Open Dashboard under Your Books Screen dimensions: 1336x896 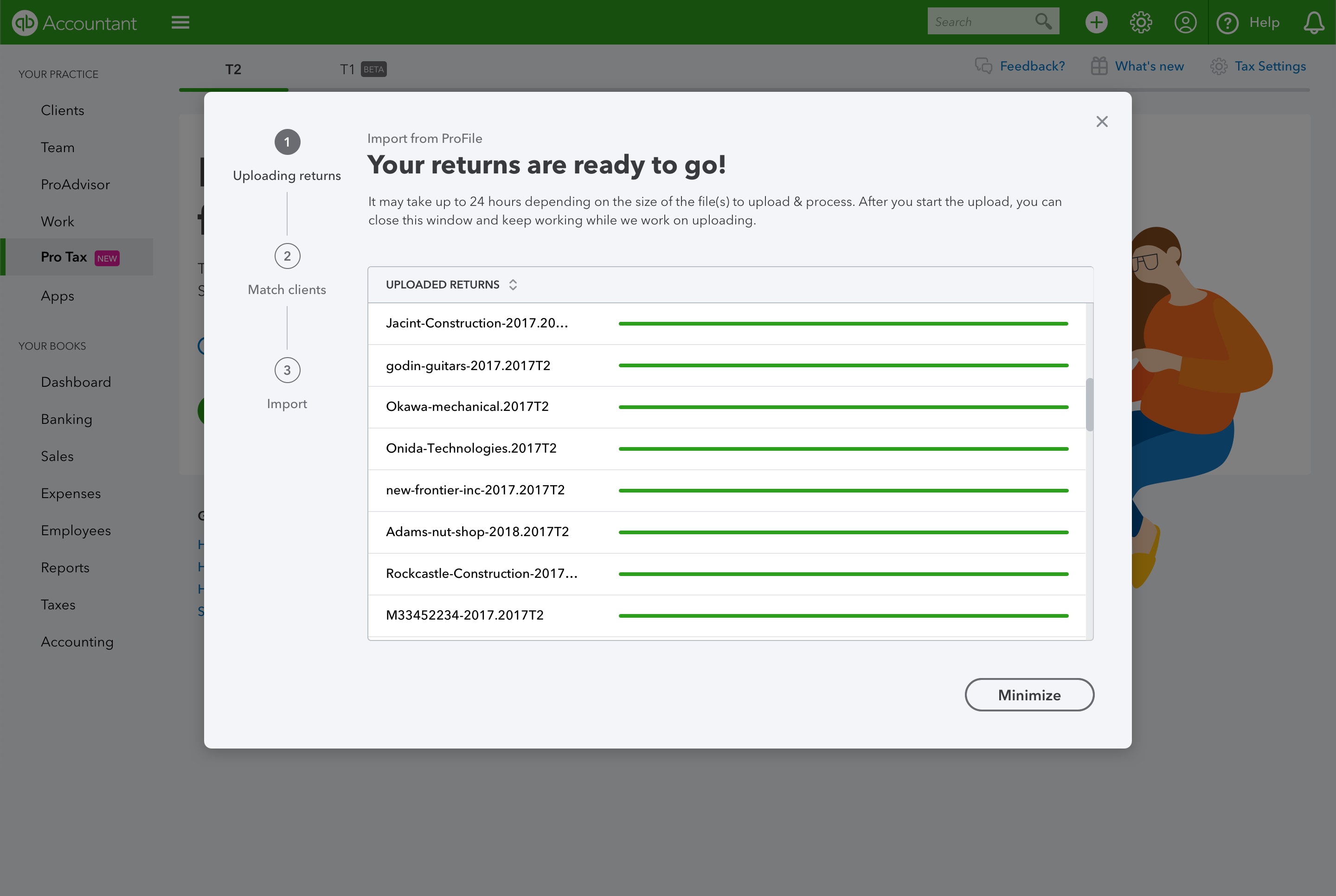tap(76, 382)
